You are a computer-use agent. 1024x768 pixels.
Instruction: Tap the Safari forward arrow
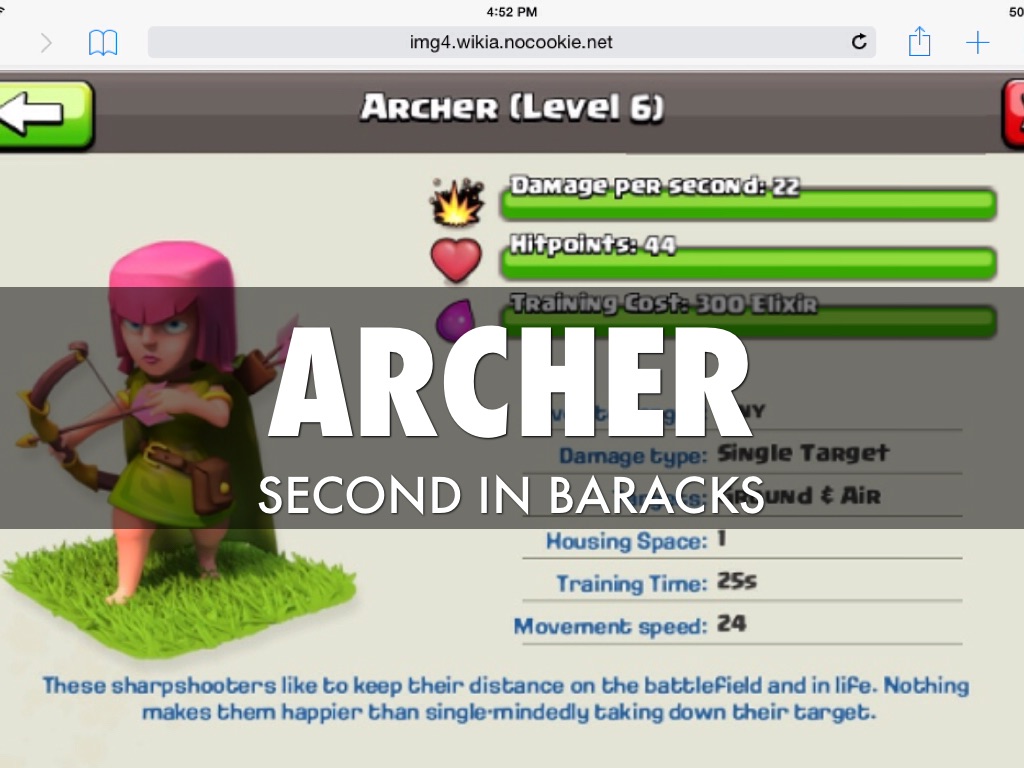point(46,43)
